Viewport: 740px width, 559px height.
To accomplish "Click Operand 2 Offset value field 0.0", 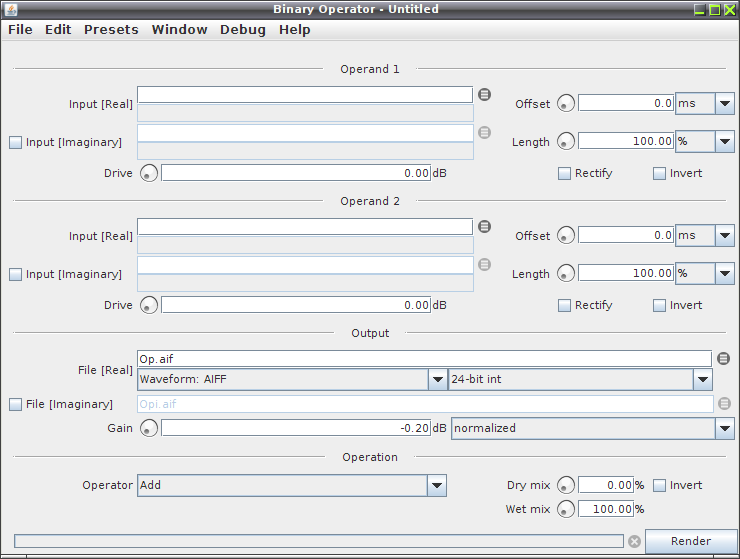I will pos(626,235).
